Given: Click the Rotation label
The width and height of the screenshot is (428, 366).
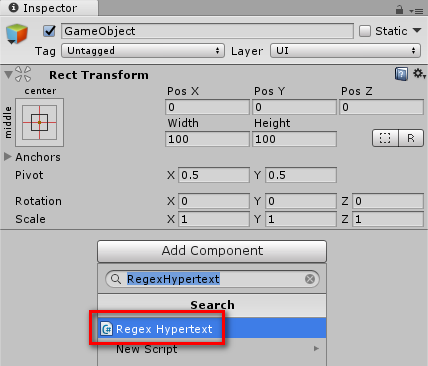Looking at the screenshot, I should tap(38, 201).
